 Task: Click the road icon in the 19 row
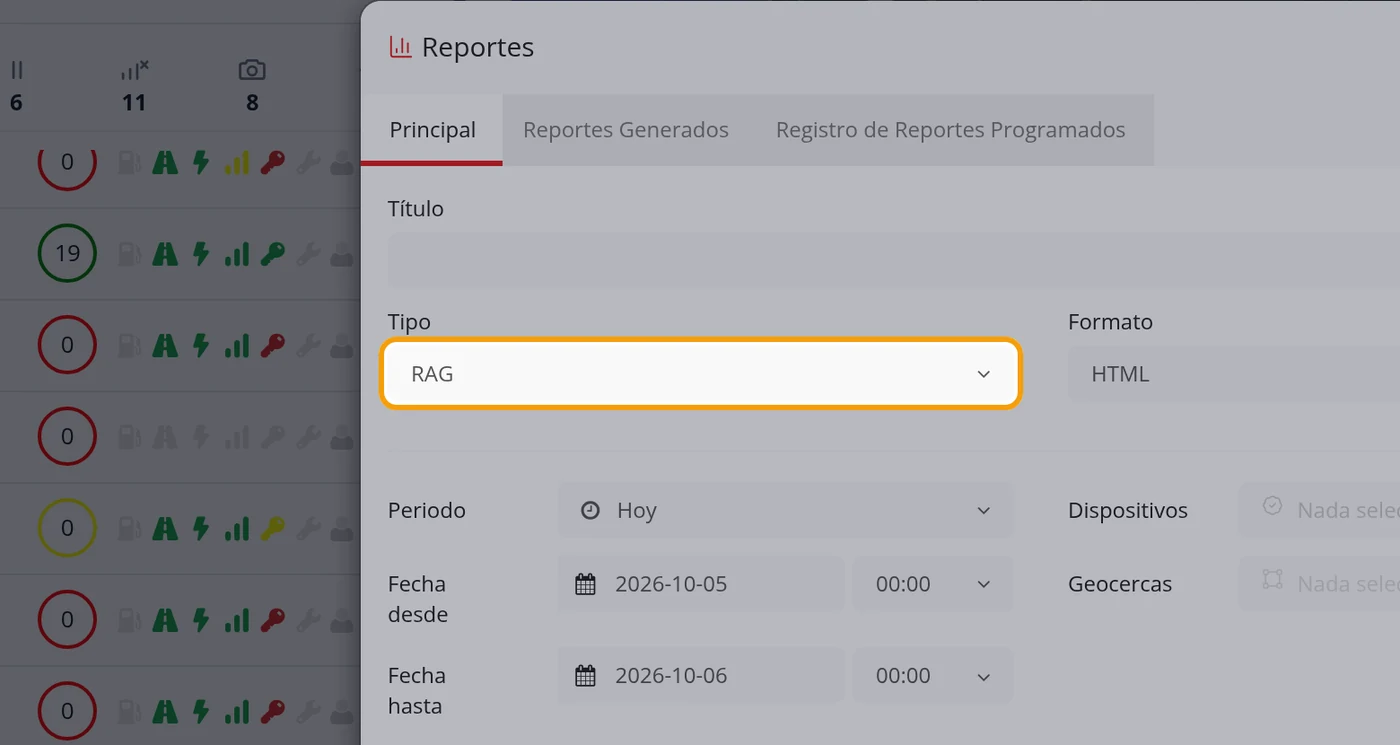tap(165, 254)
